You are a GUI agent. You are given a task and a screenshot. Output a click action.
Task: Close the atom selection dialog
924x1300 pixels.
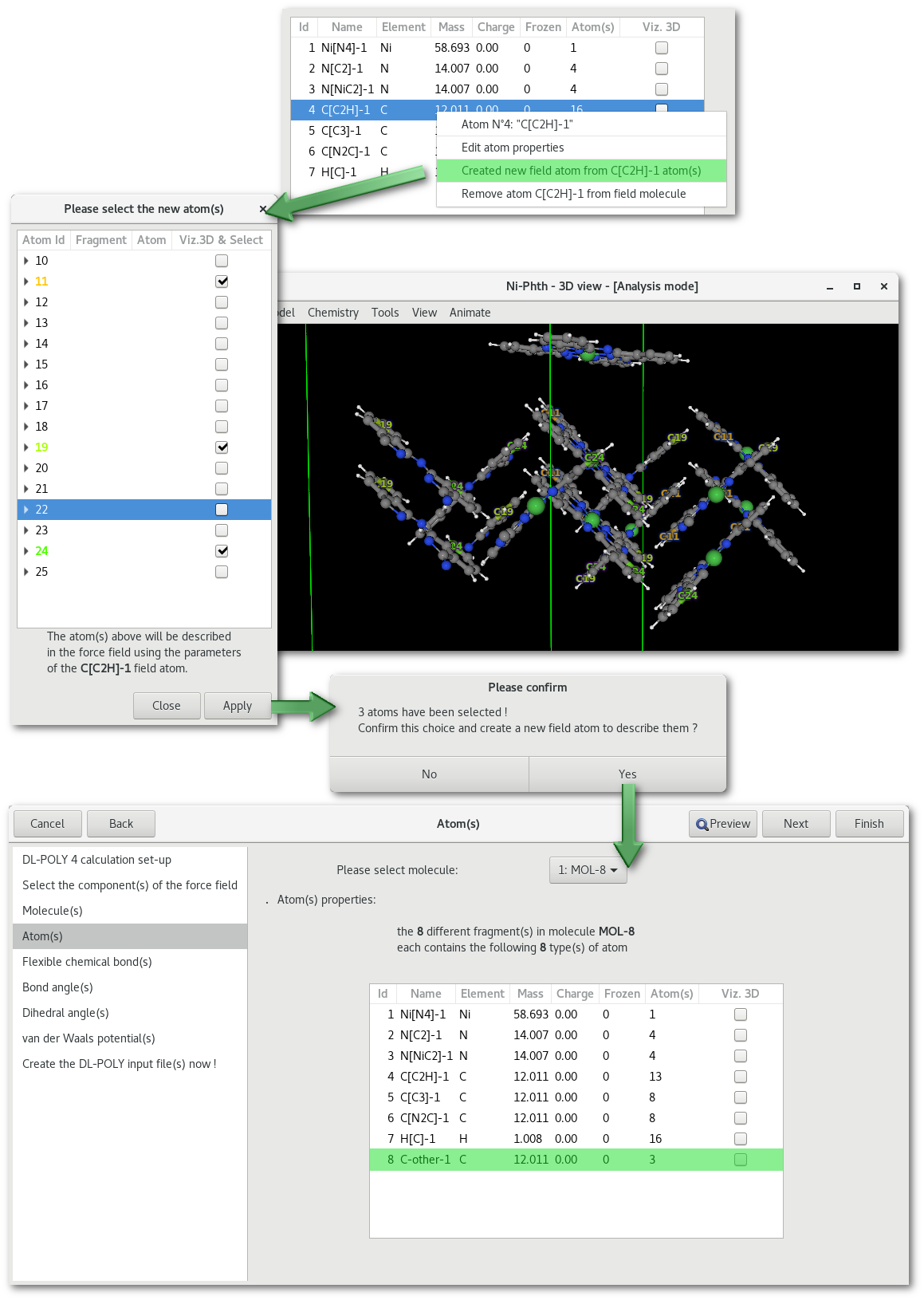263,209
